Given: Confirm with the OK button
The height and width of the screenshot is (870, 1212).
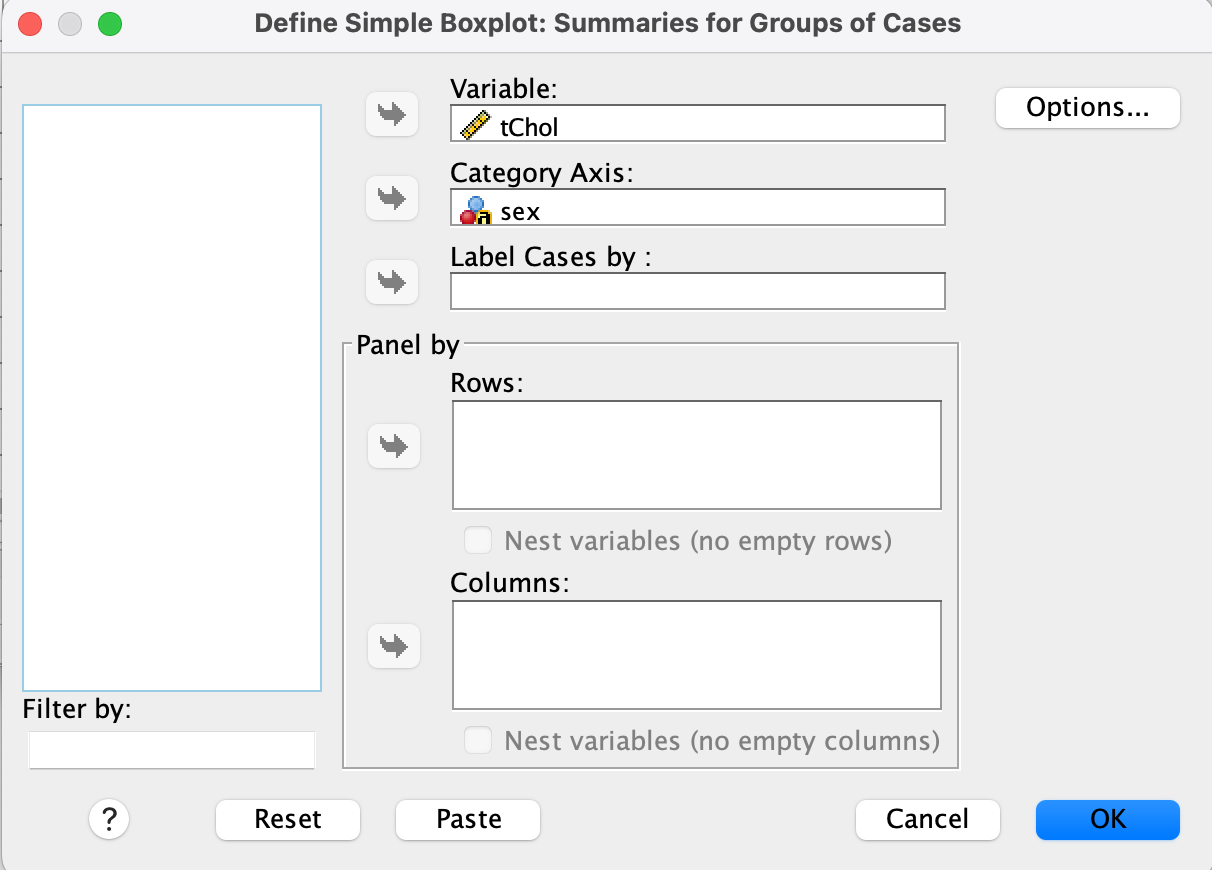Looking at the screenshot, I should click(1108, 819).
